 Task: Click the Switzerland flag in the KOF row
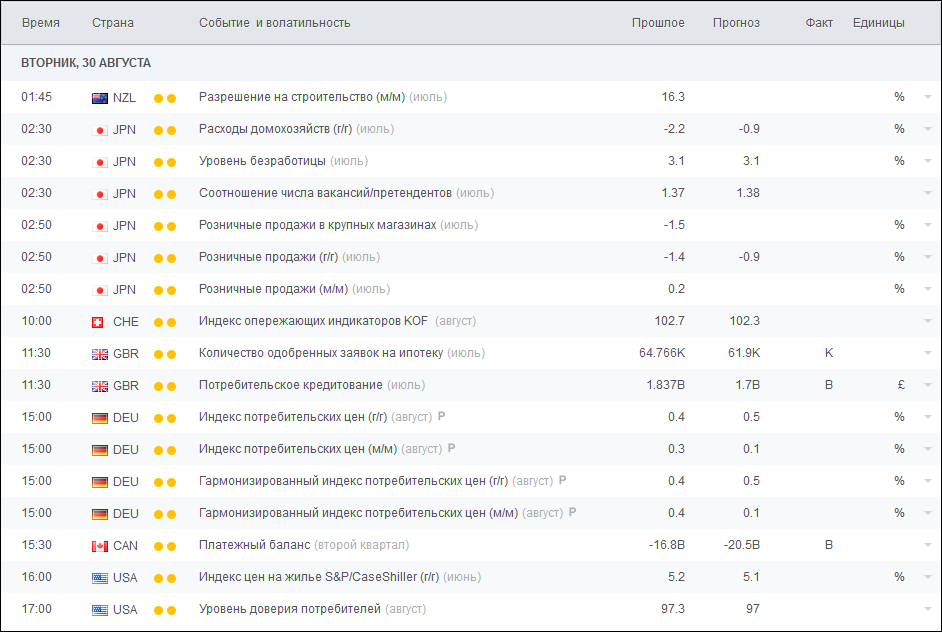pos(100,322)
